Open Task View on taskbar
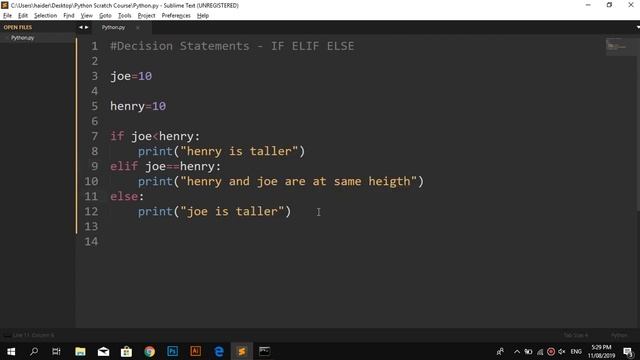Screen dimensions: 640x360 pos(56,351)
